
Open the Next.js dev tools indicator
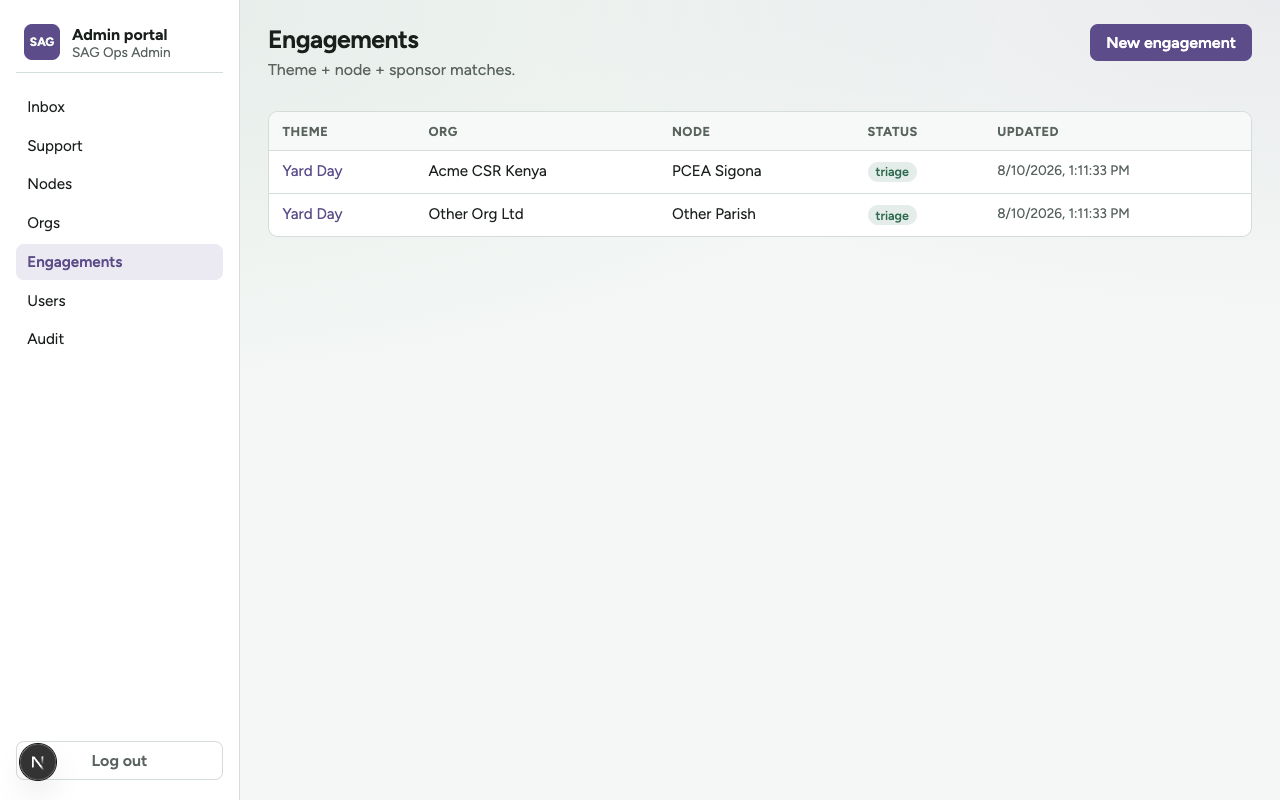click(x=37, y=762)
